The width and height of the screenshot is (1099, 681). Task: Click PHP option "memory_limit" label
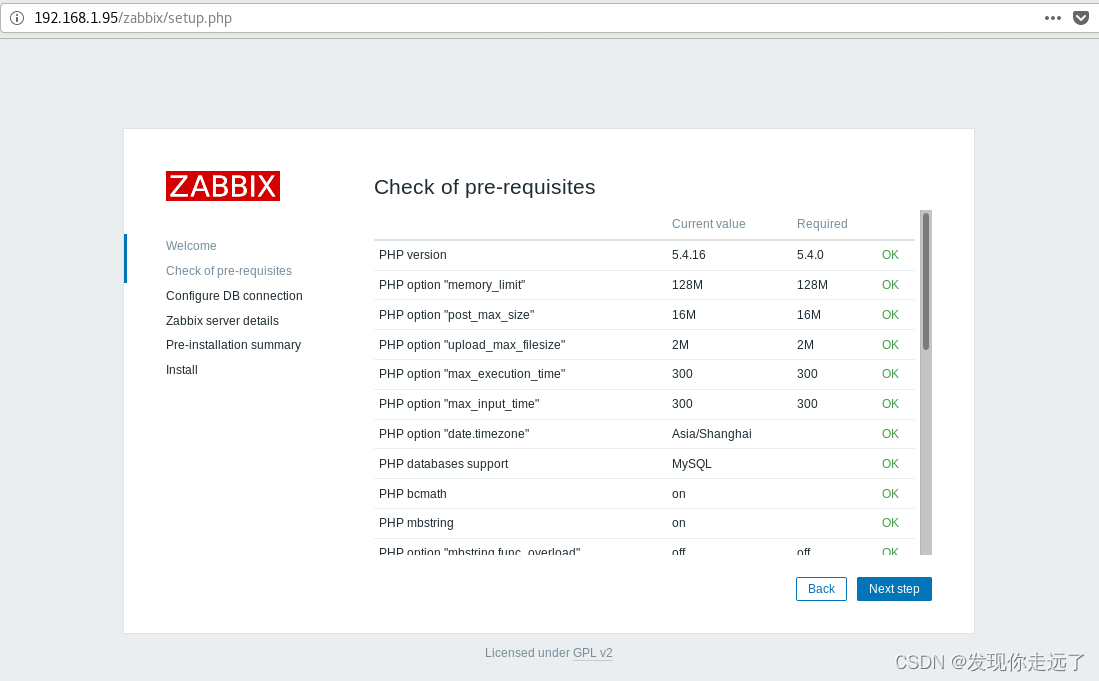pos(452,285)
